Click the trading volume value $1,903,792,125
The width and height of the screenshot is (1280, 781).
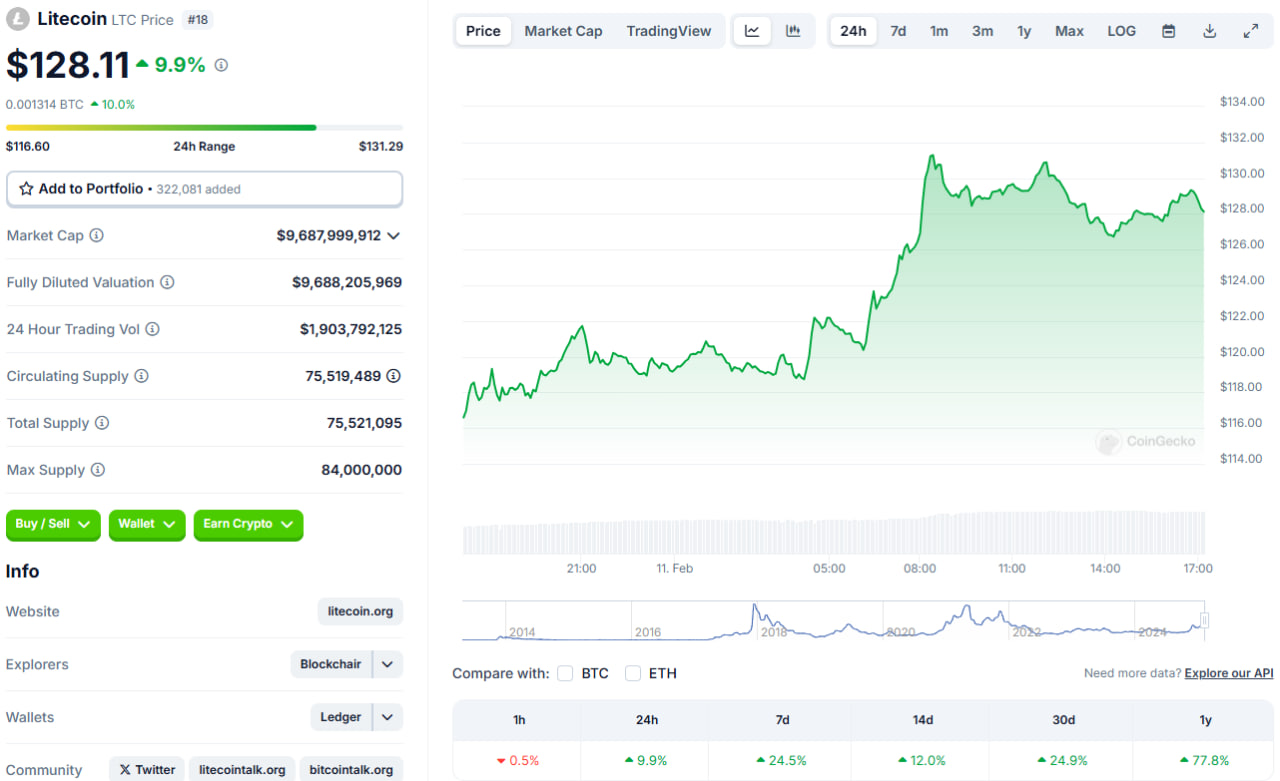point(351,329)
